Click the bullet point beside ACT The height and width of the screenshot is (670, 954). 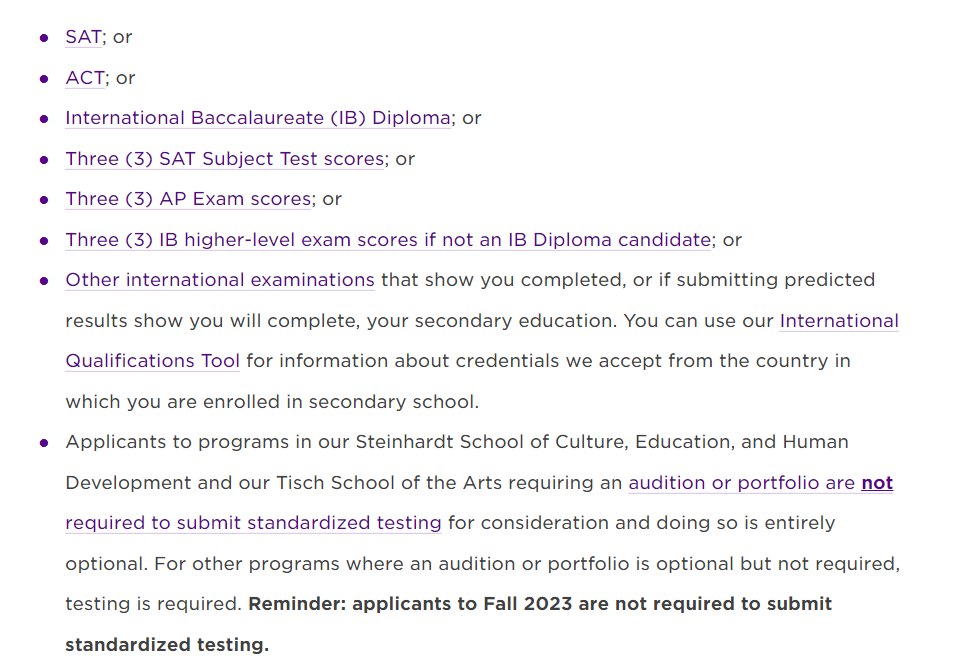(44, 78)
